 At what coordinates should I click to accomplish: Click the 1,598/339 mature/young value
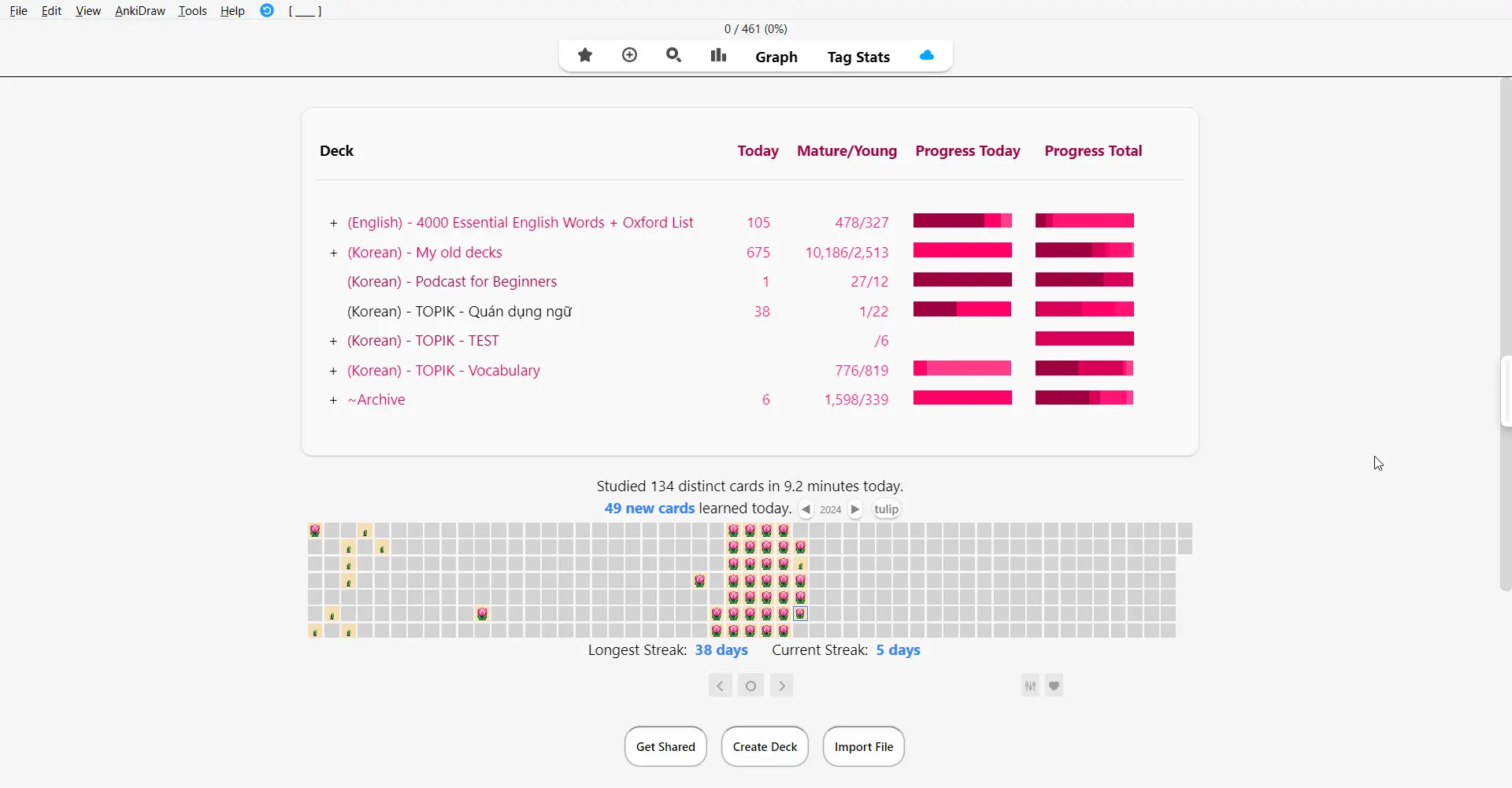856,400
